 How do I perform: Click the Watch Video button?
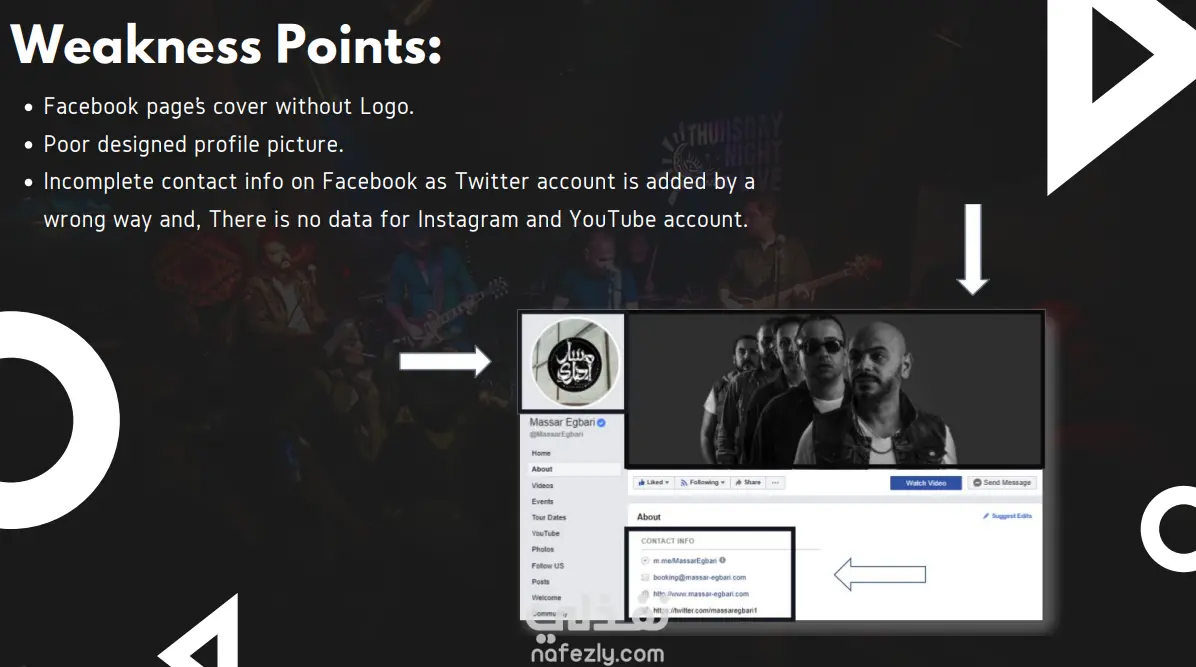click(925, 483)
